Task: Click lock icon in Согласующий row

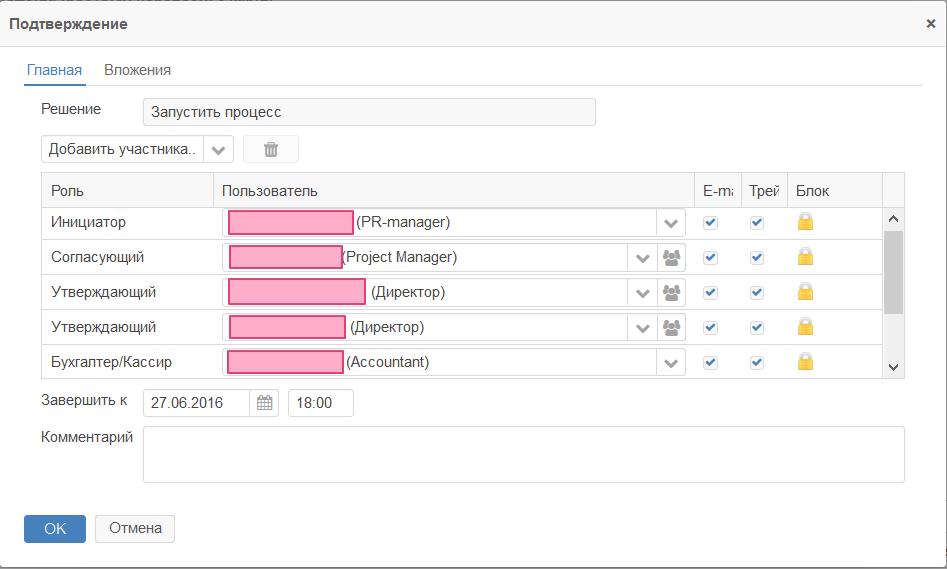Action: 805,257
